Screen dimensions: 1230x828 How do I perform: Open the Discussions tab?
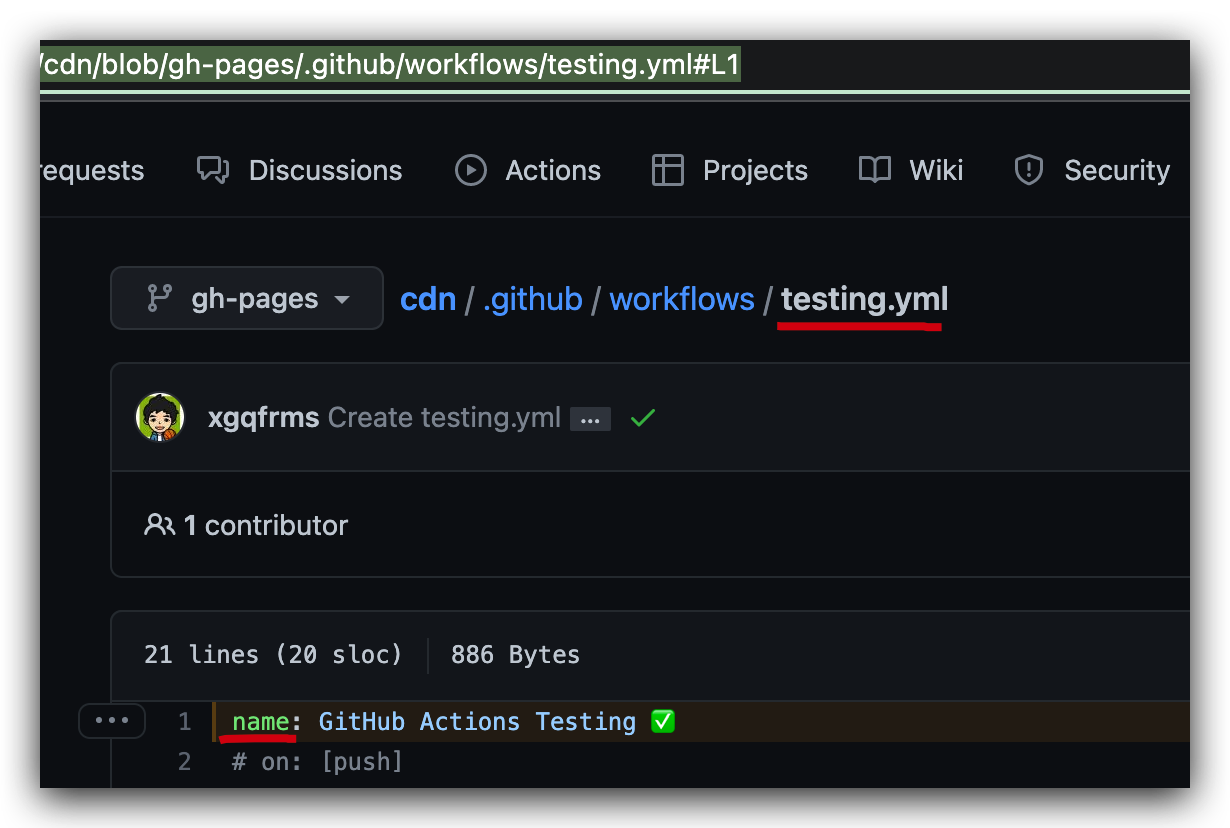(299, 170)
